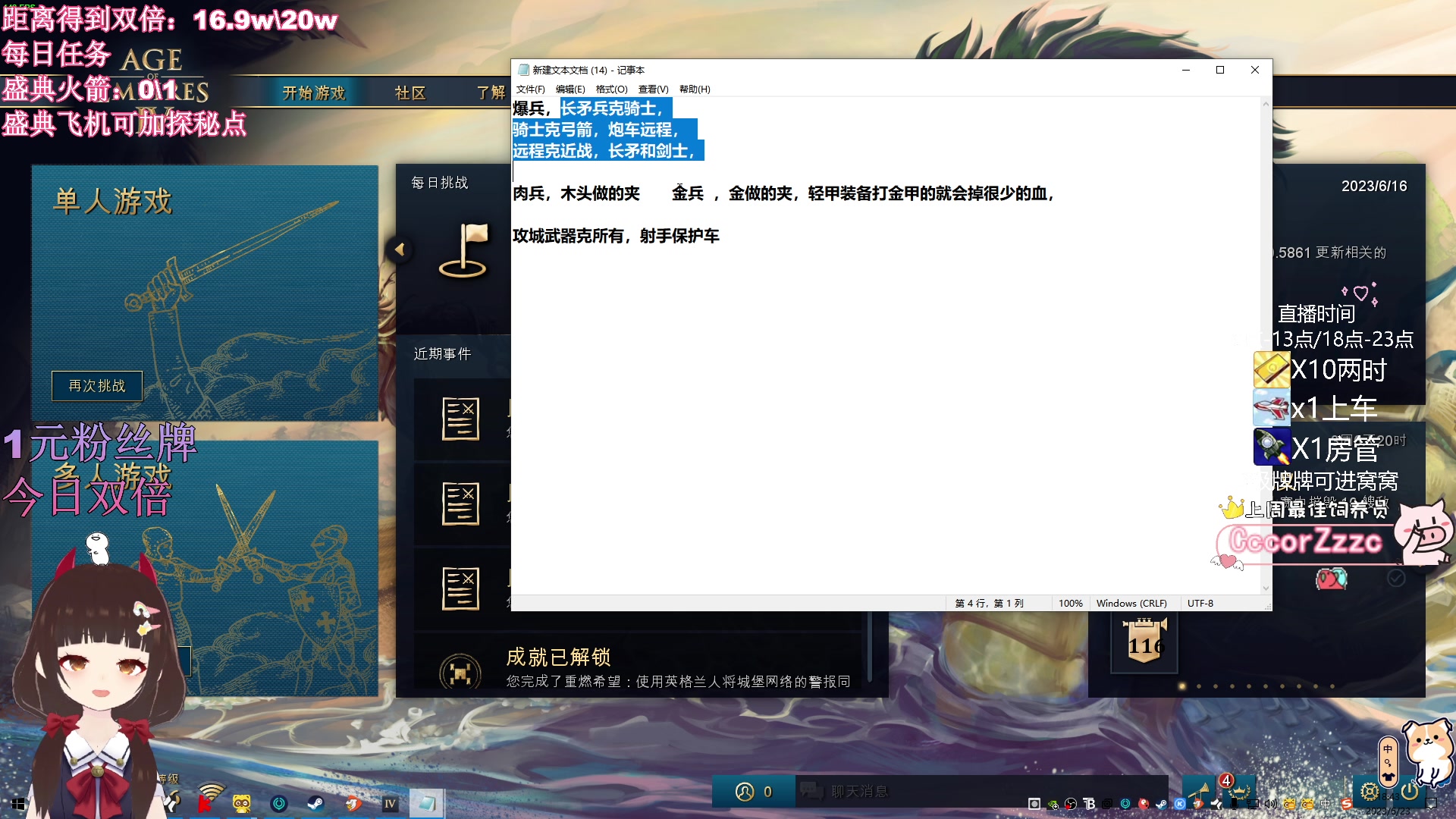Click the blue K tray icon
The width and height of the screenshot is (1456, 819).
click(1179, 804)
